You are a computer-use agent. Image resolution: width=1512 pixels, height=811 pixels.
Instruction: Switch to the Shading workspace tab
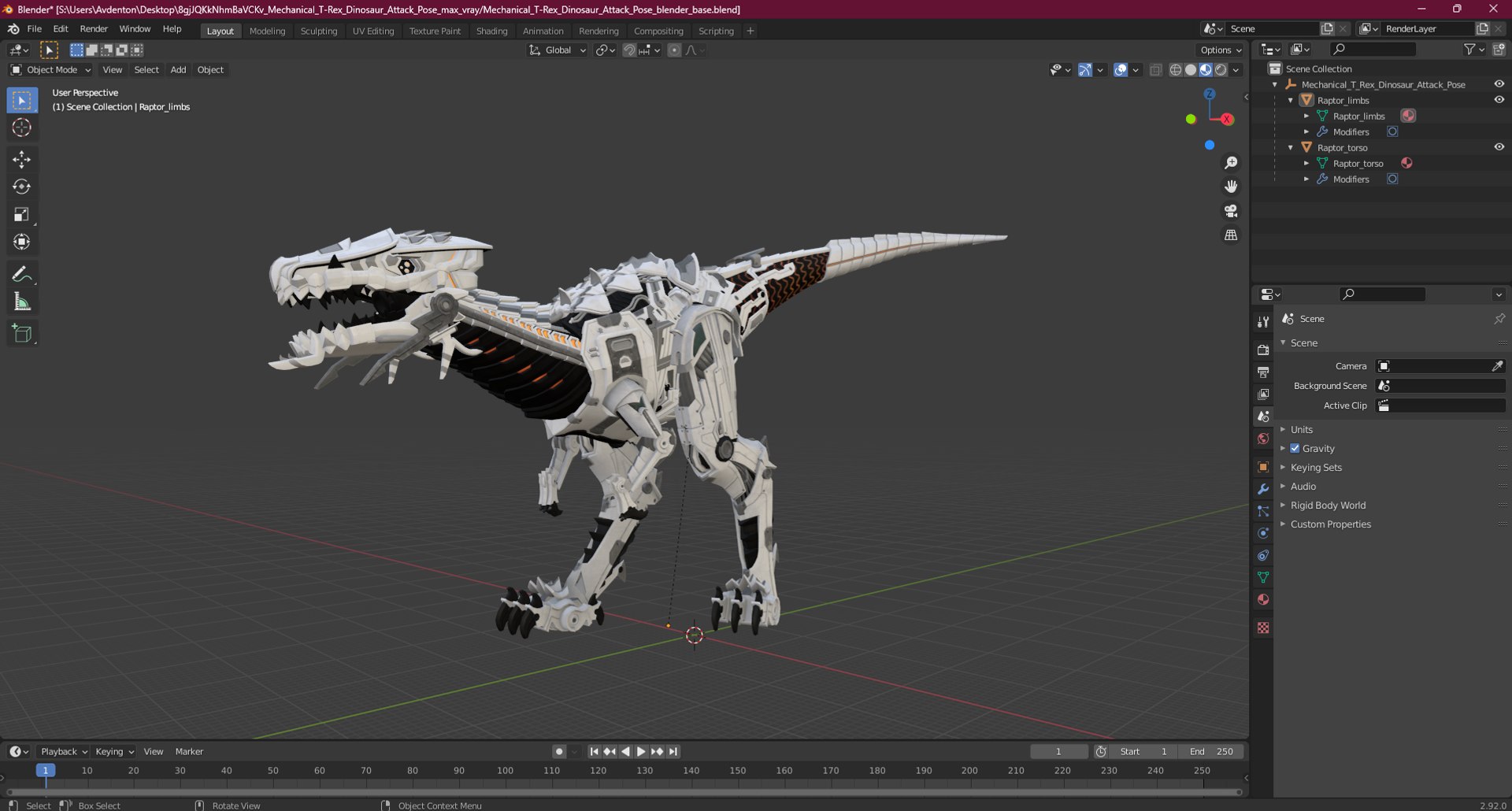(491, 31)
